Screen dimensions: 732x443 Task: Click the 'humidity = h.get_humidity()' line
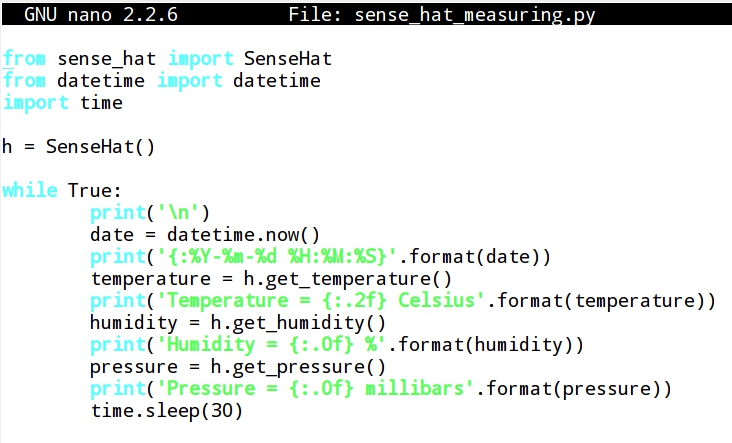(237, 322)
